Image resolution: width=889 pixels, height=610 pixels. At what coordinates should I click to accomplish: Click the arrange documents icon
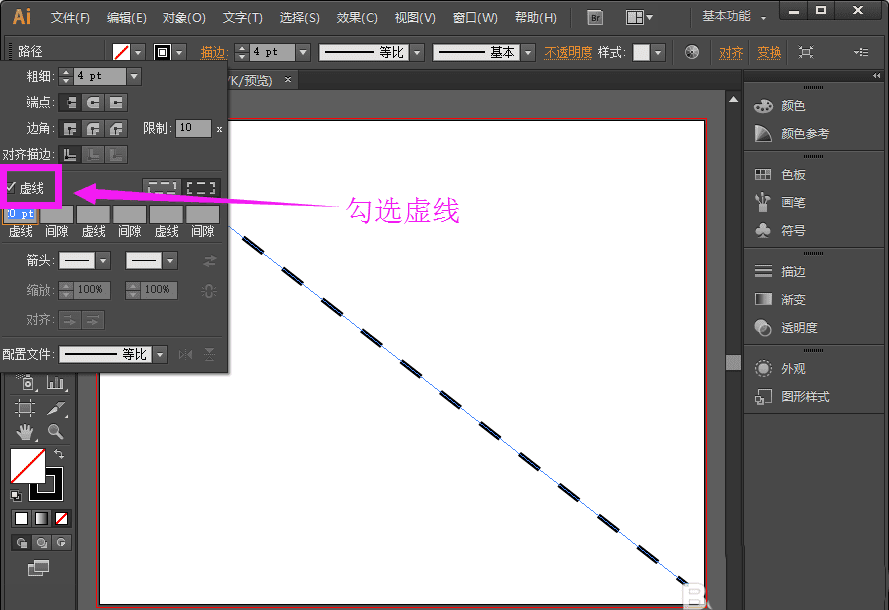pyautogui.click(x=639, y=18)
